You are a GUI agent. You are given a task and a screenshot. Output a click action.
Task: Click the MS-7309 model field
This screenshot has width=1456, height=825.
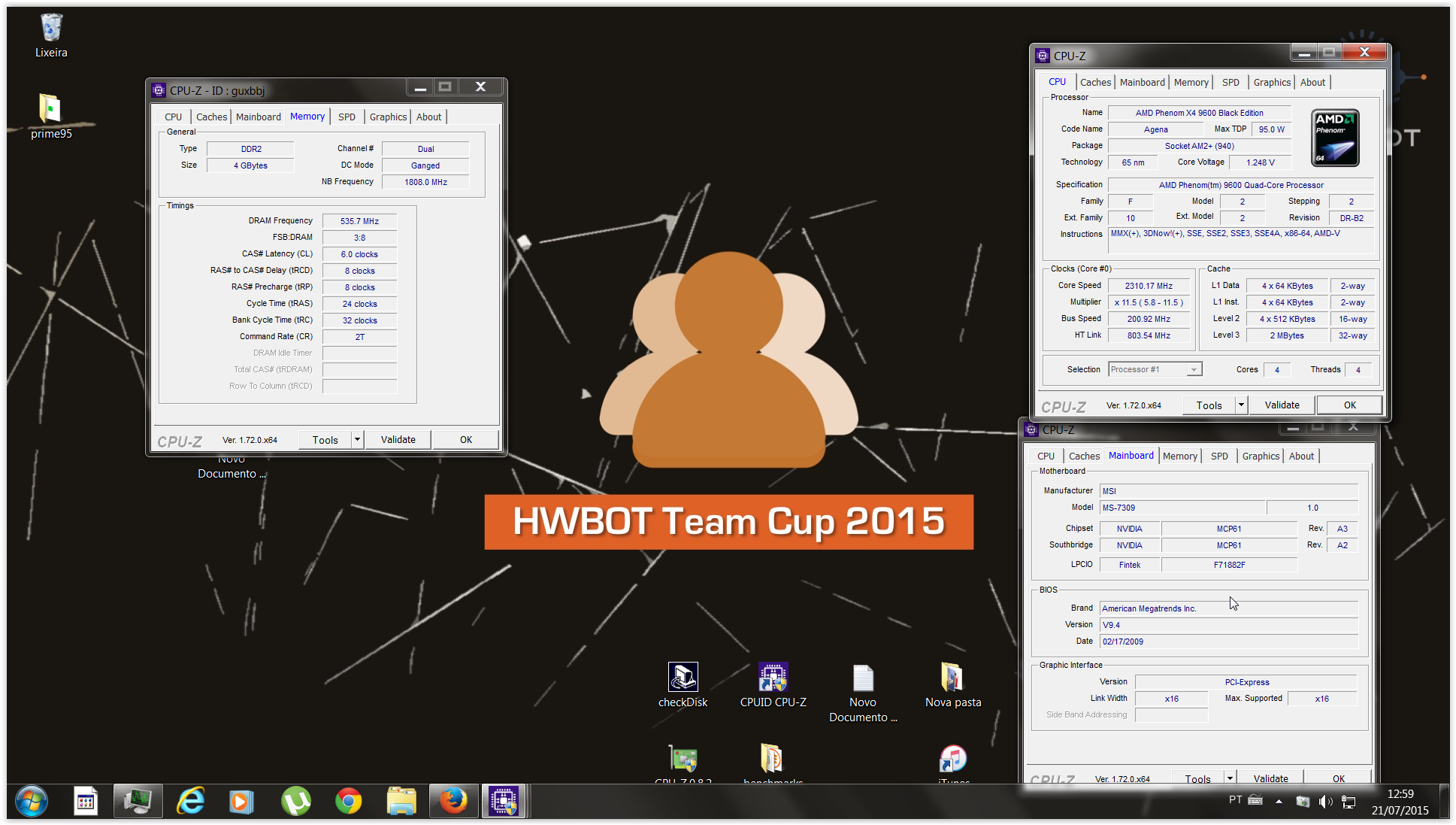point(1182,508)
